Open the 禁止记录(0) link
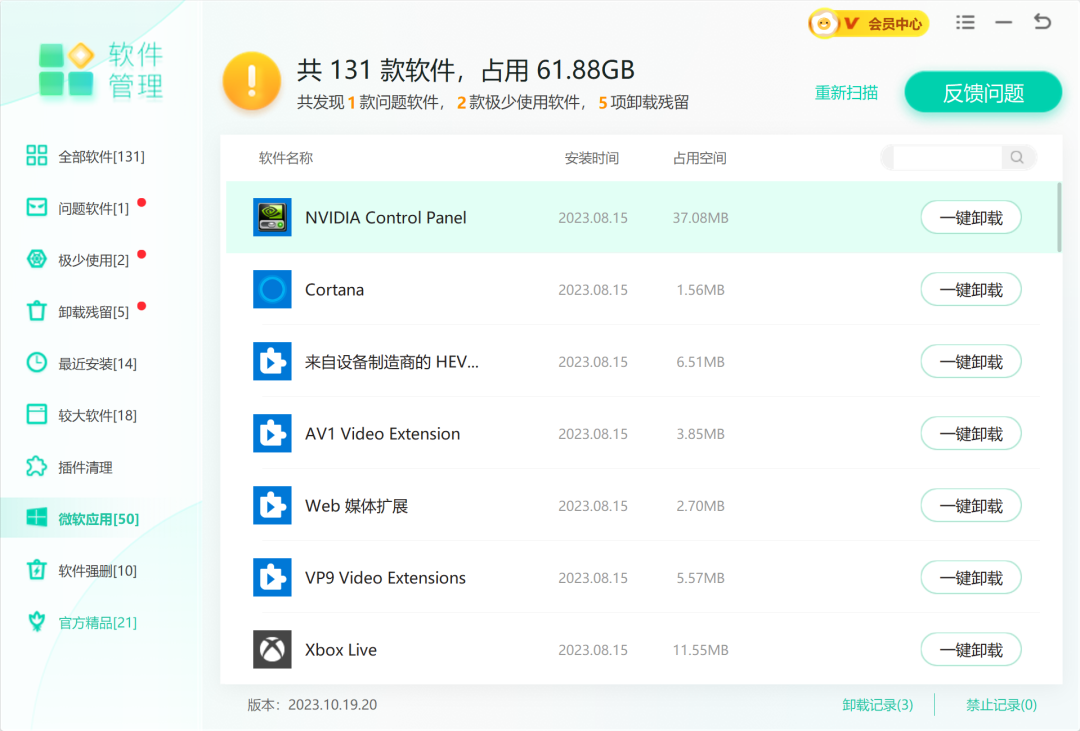This screenshot has width=1080, height=731. pyautogui.click(x=1001, y=705)
